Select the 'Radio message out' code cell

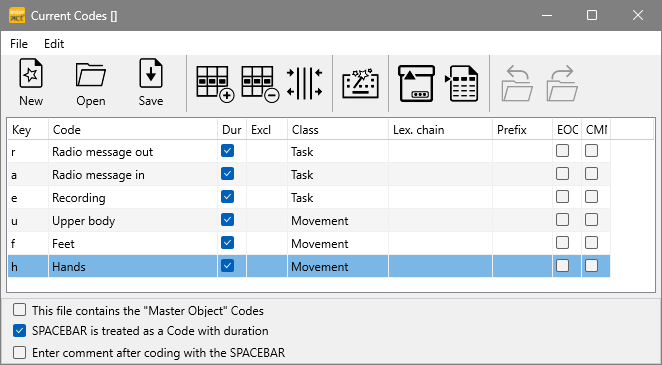(133, 151)
